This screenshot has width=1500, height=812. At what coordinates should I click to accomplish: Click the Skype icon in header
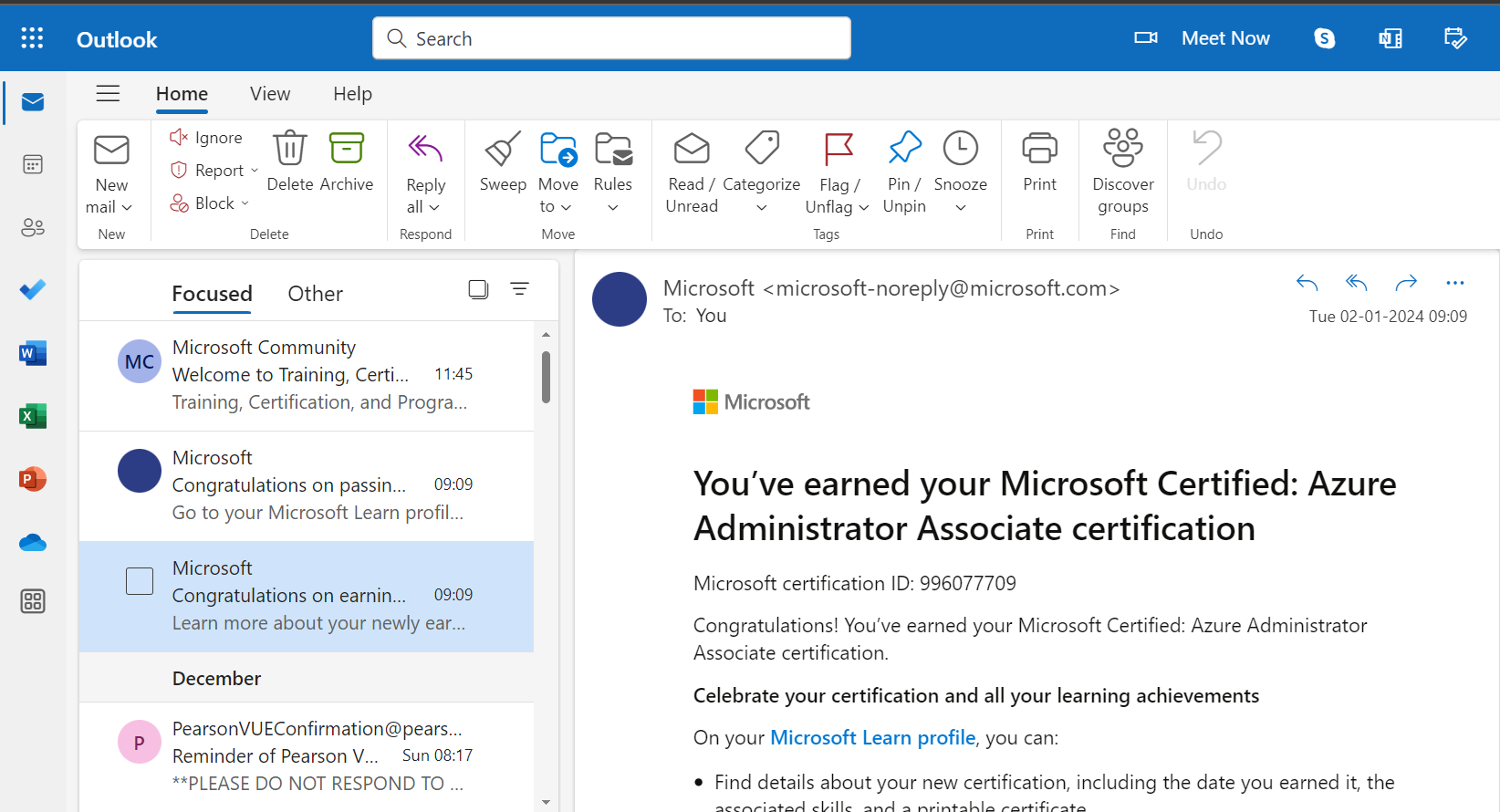[x=1325, y=38]
